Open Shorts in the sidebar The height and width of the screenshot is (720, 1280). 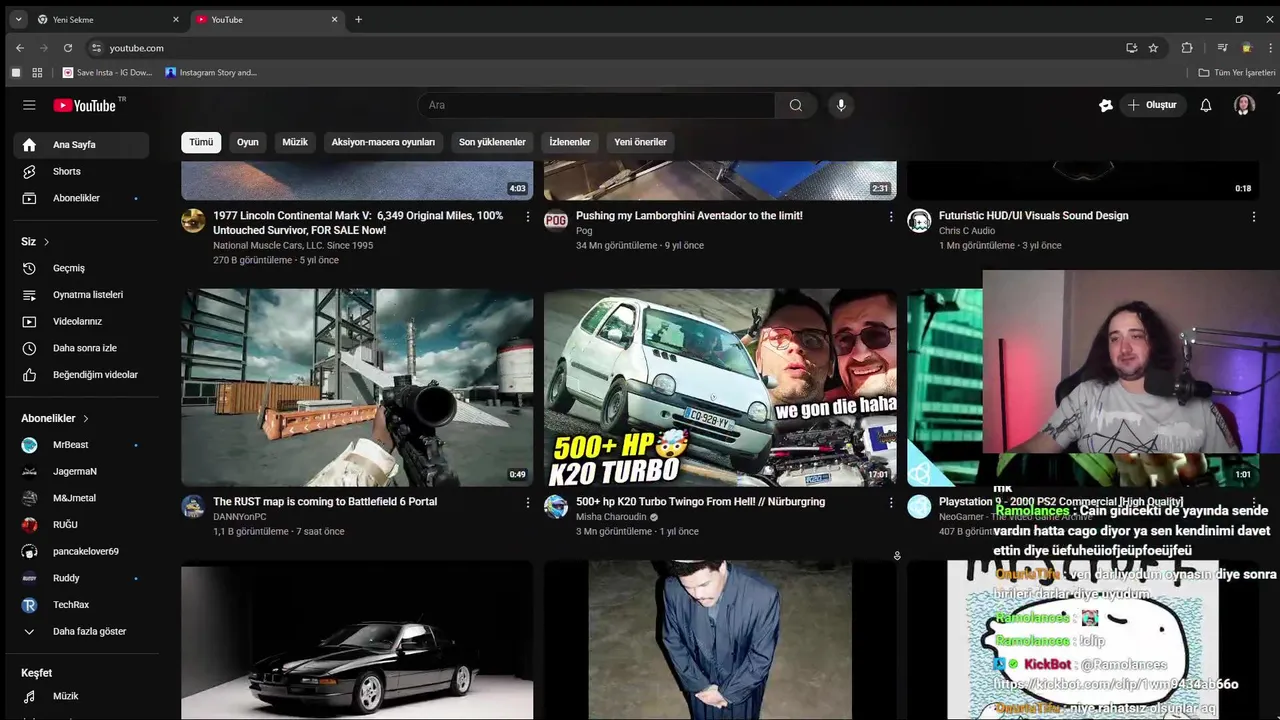(81, 172)
